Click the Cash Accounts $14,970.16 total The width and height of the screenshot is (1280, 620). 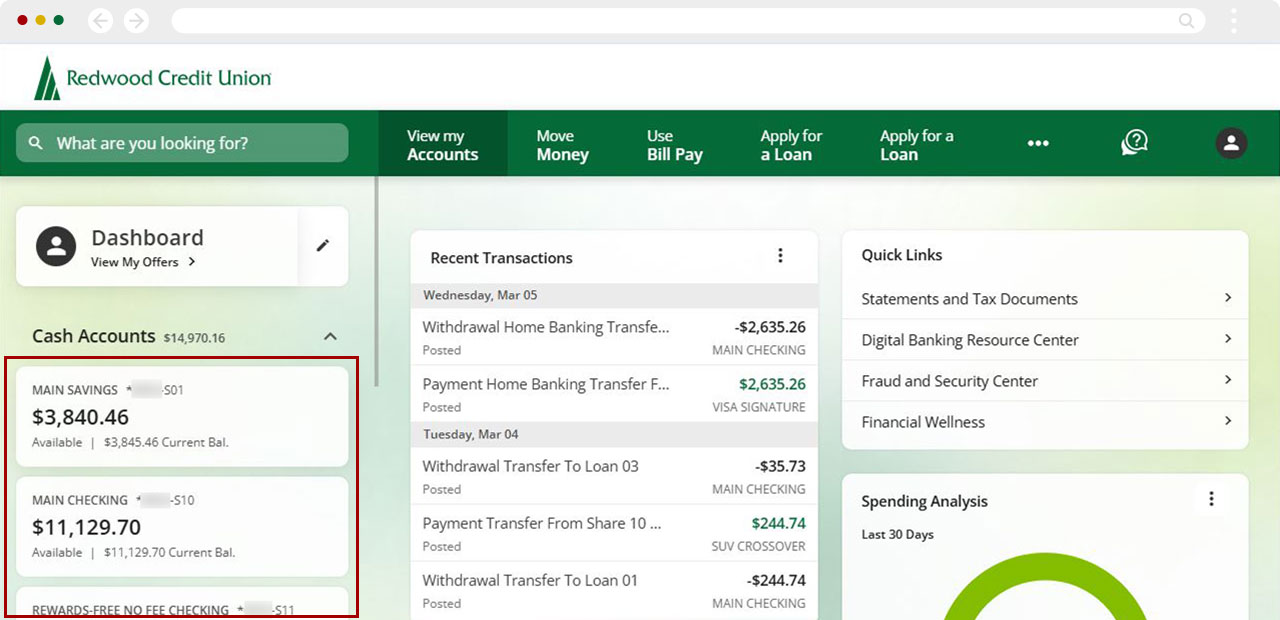194,338
